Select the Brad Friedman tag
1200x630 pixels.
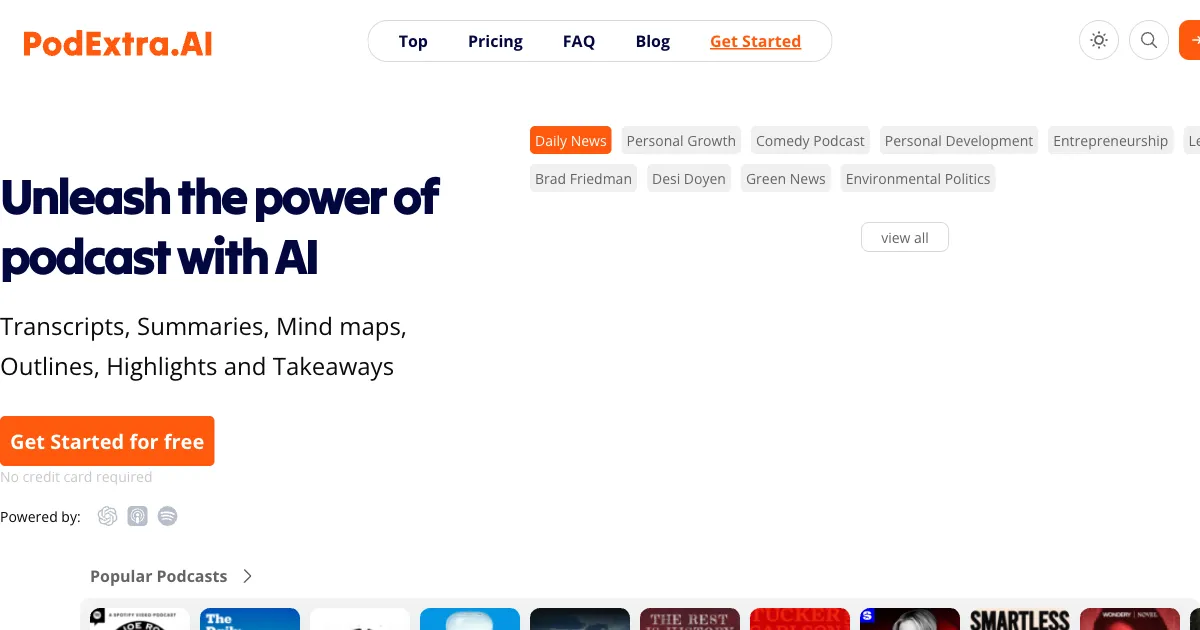pos(583,179)
